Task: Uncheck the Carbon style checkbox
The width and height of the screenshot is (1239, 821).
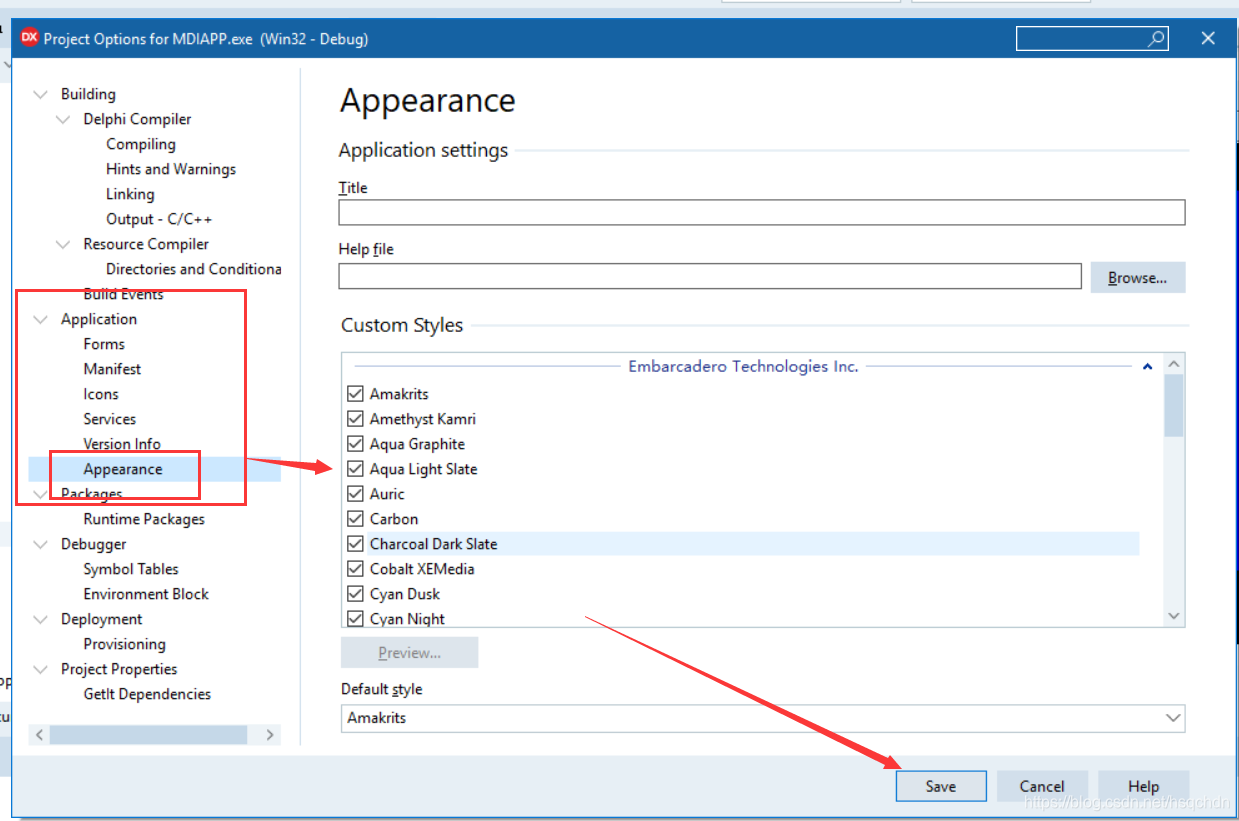Action: (356, 518)
